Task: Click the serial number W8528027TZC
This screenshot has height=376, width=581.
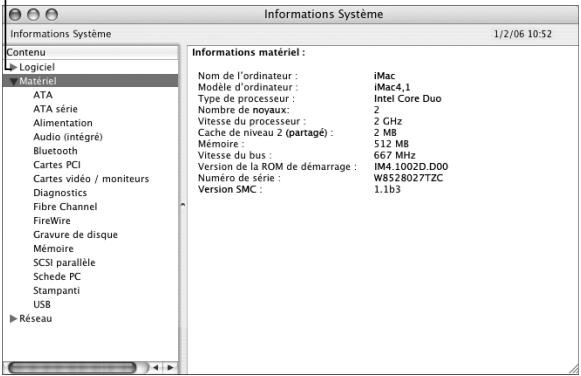Action: coord(408,178)
